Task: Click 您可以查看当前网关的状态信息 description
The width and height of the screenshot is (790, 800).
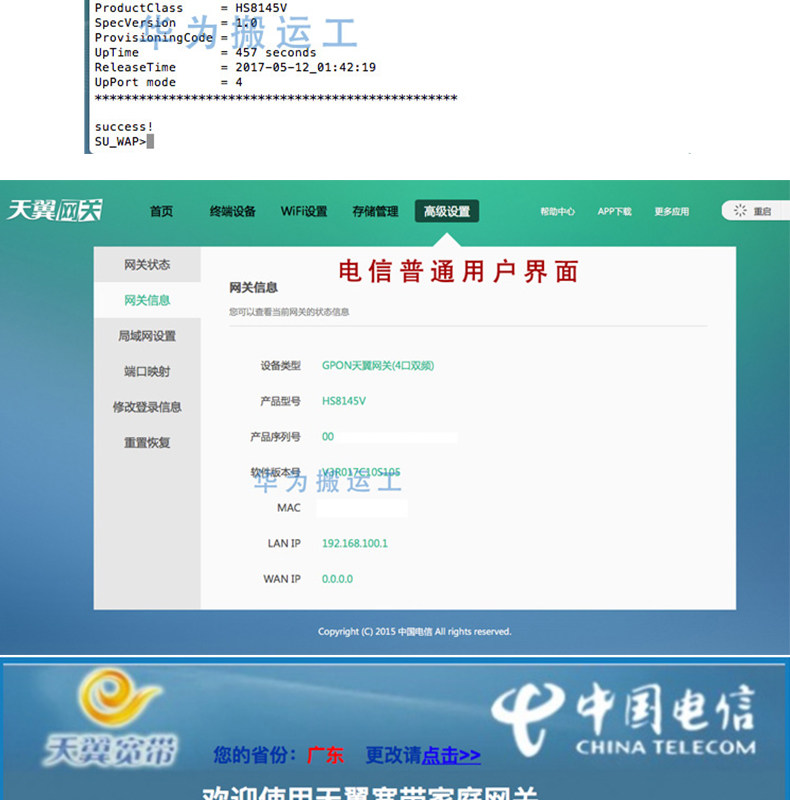Action: point(289,312)
